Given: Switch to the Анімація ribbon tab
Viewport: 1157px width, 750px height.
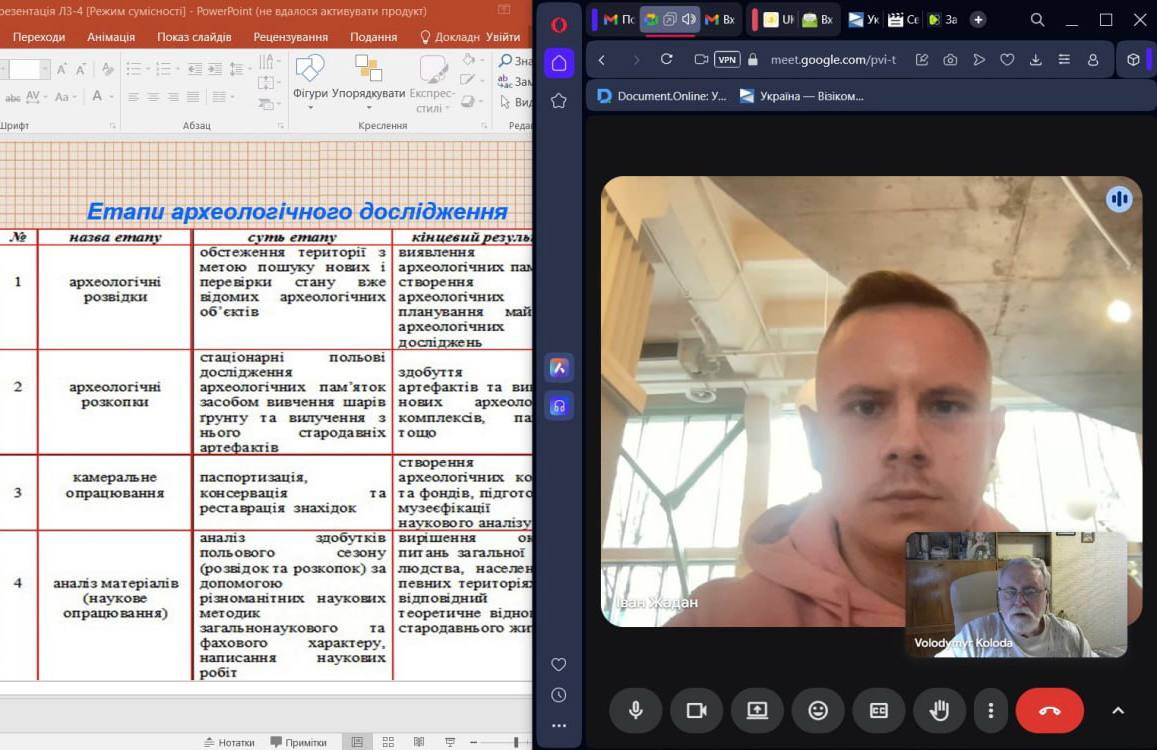Looking at the screenshot, I should tap(111, 37).
